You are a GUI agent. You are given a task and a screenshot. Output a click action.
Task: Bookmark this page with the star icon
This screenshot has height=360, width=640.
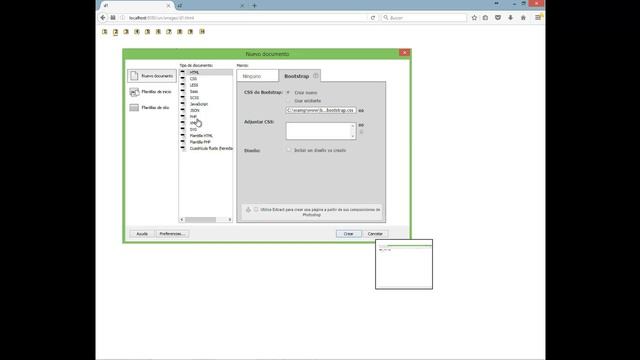(x=474, y=18)
